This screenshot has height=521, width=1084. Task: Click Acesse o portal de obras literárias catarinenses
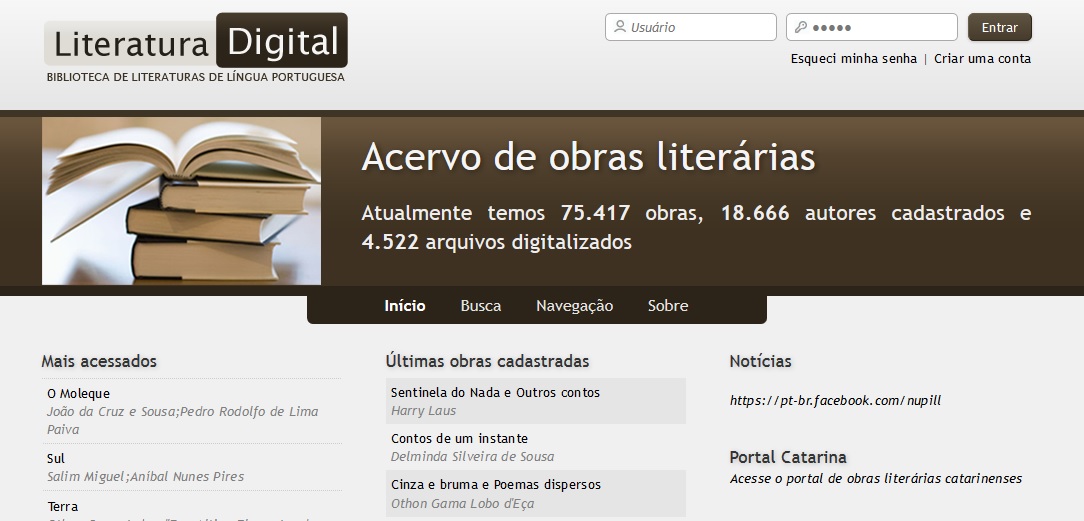(876, 479)
